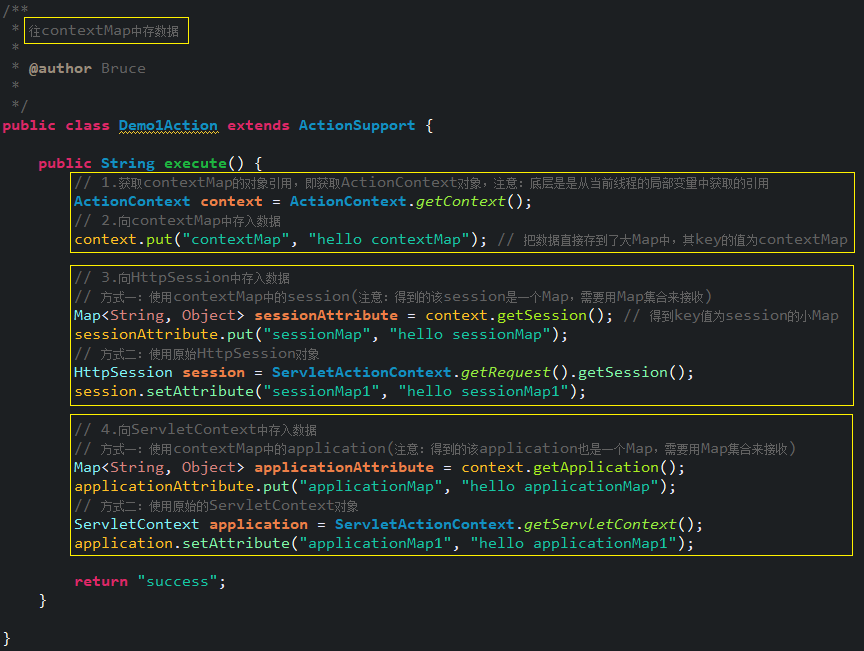864x651 pixels.
Task: Click comment line 2.向contextMap中存入数据
Action: (177, 221)
